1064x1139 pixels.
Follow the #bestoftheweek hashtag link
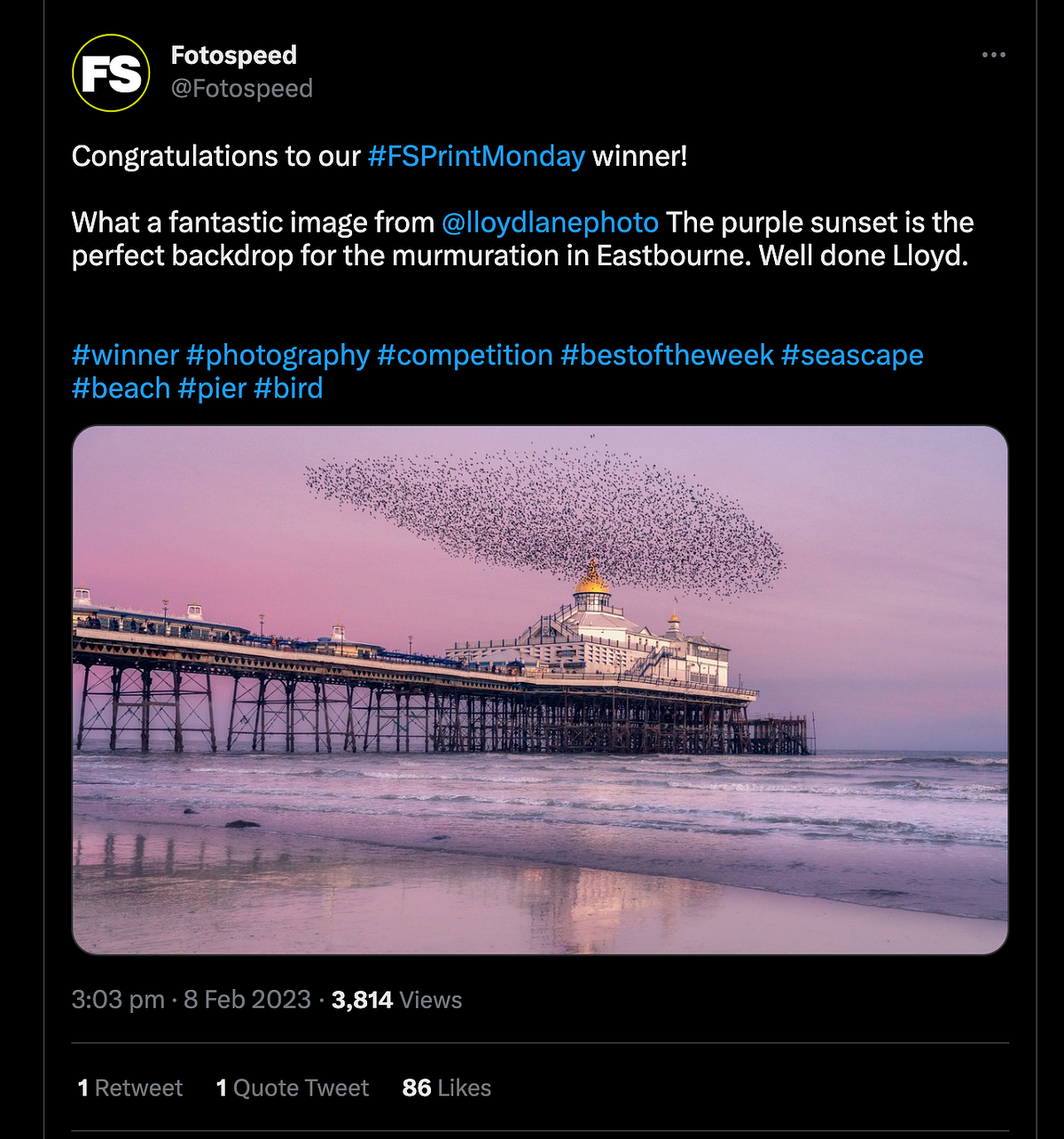(x=667, y=355)
